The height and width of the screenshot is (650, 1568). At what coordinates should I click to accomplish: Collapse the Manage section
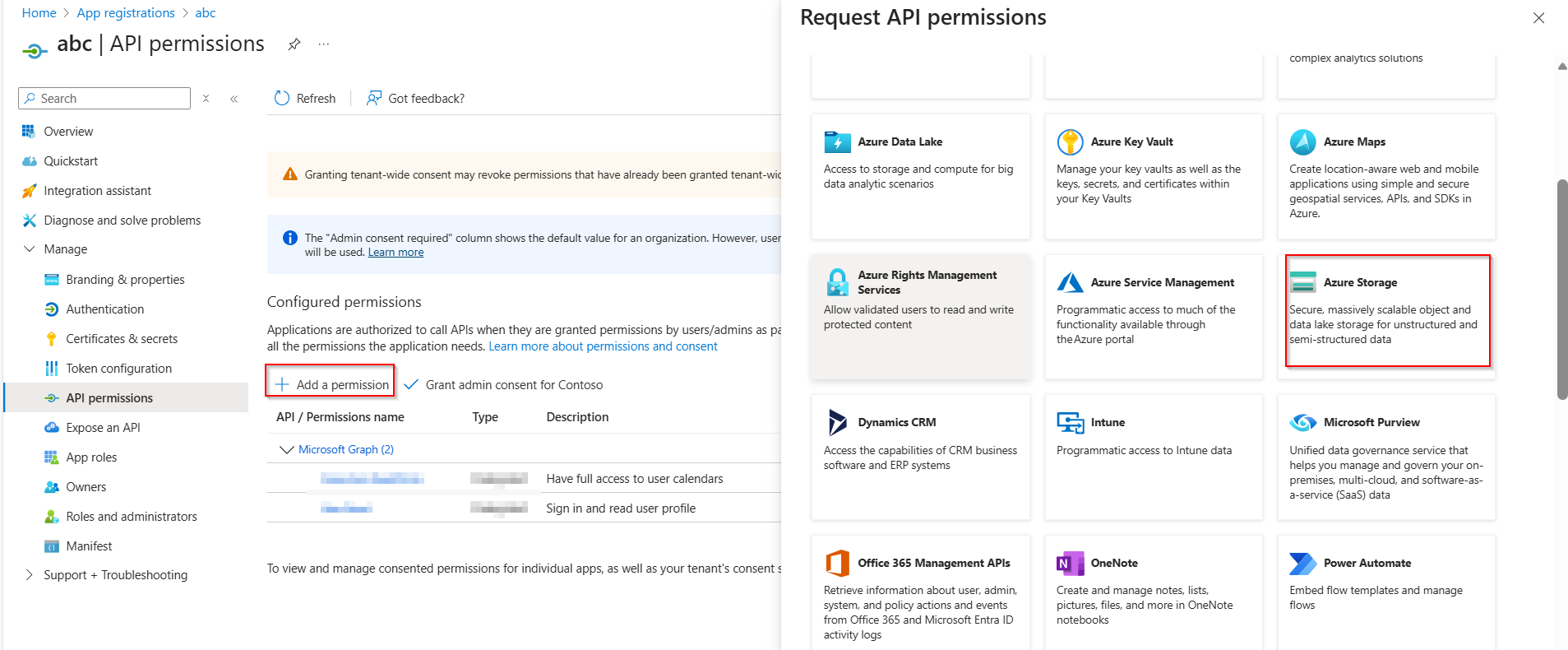pos(30,249)
